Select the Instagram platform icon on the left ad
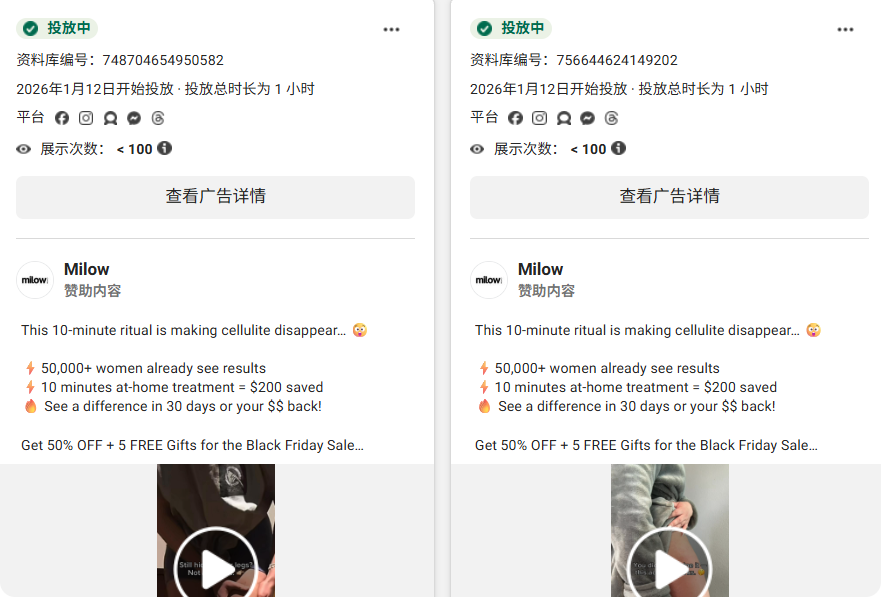Viewport: 881px width, 597px height. click(x=86, y=118)
